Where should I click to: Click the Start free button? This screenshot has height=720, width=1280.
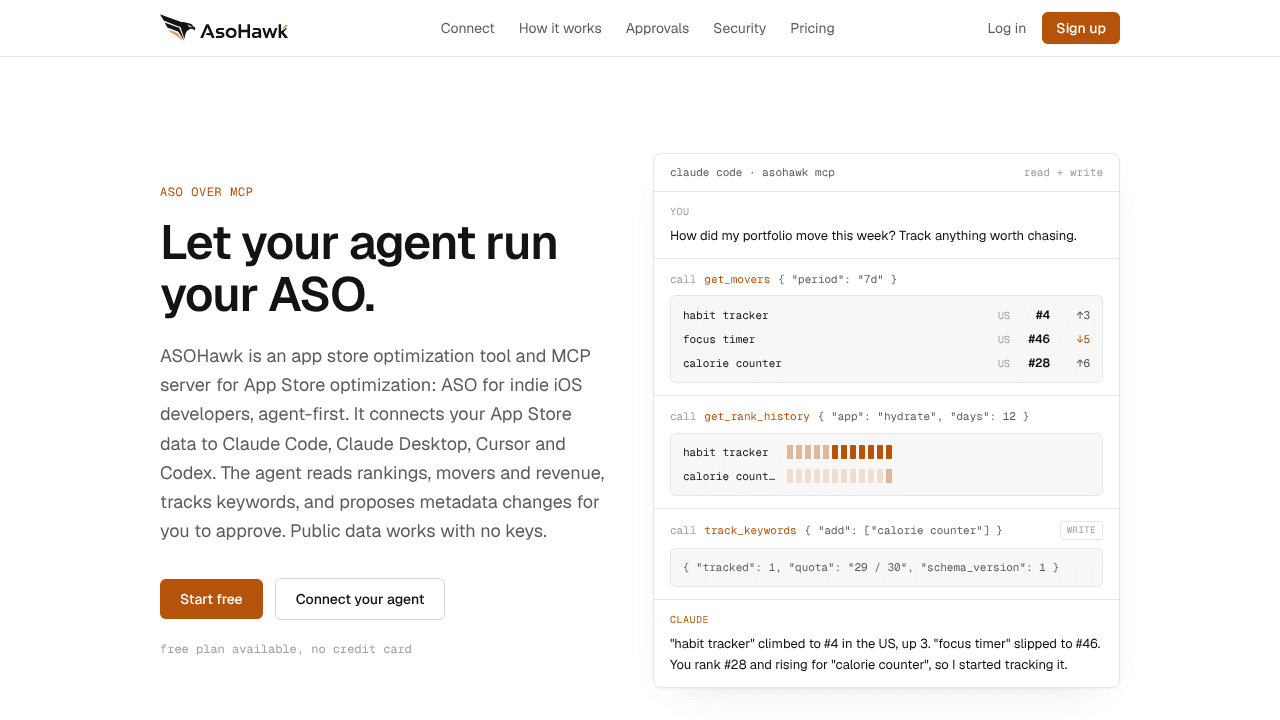[x=211, y=599]
